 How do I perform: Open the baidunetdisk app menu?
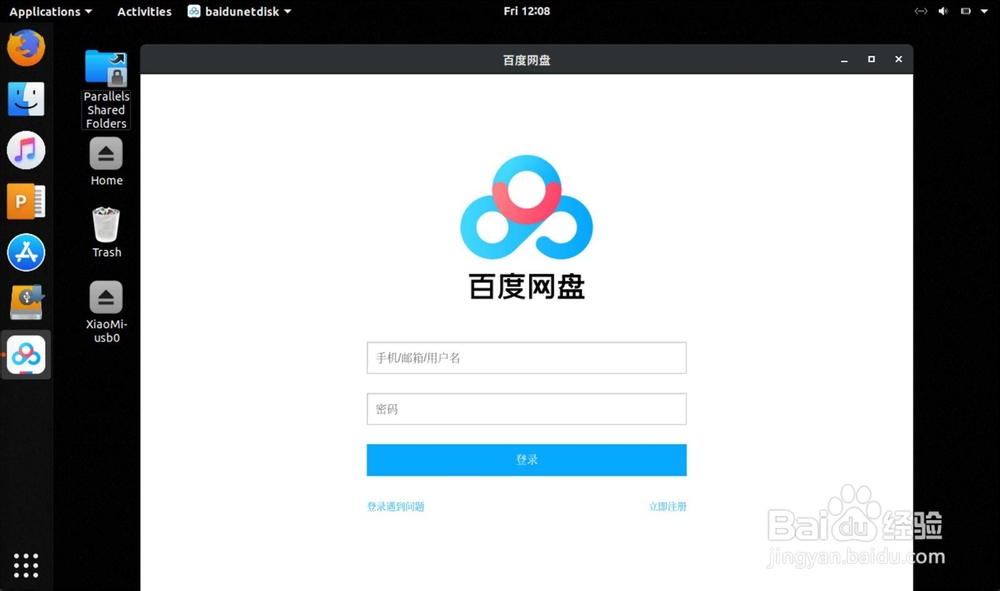240,11
